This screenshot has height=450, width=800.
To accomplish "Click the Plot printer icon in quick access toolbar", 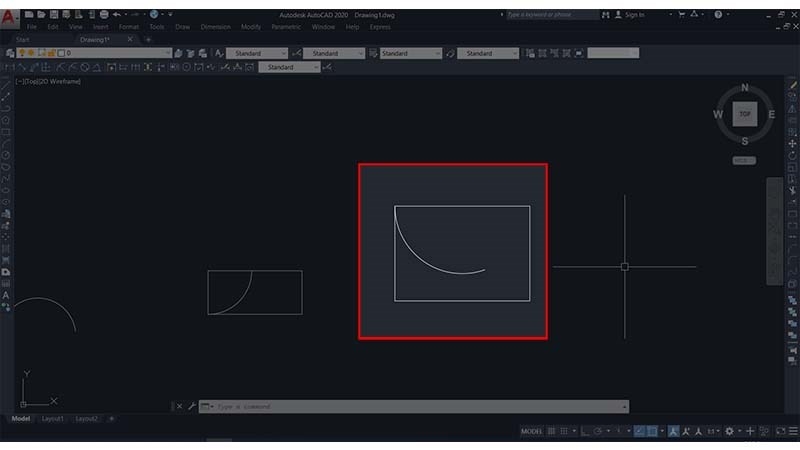I will point(104,15).
